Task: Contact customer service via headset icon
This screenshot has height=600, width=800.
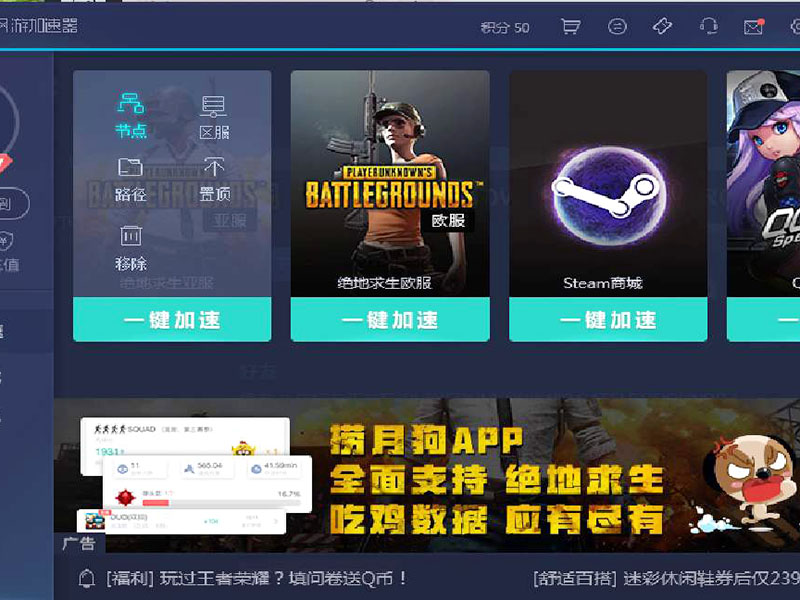Action: 709,27
